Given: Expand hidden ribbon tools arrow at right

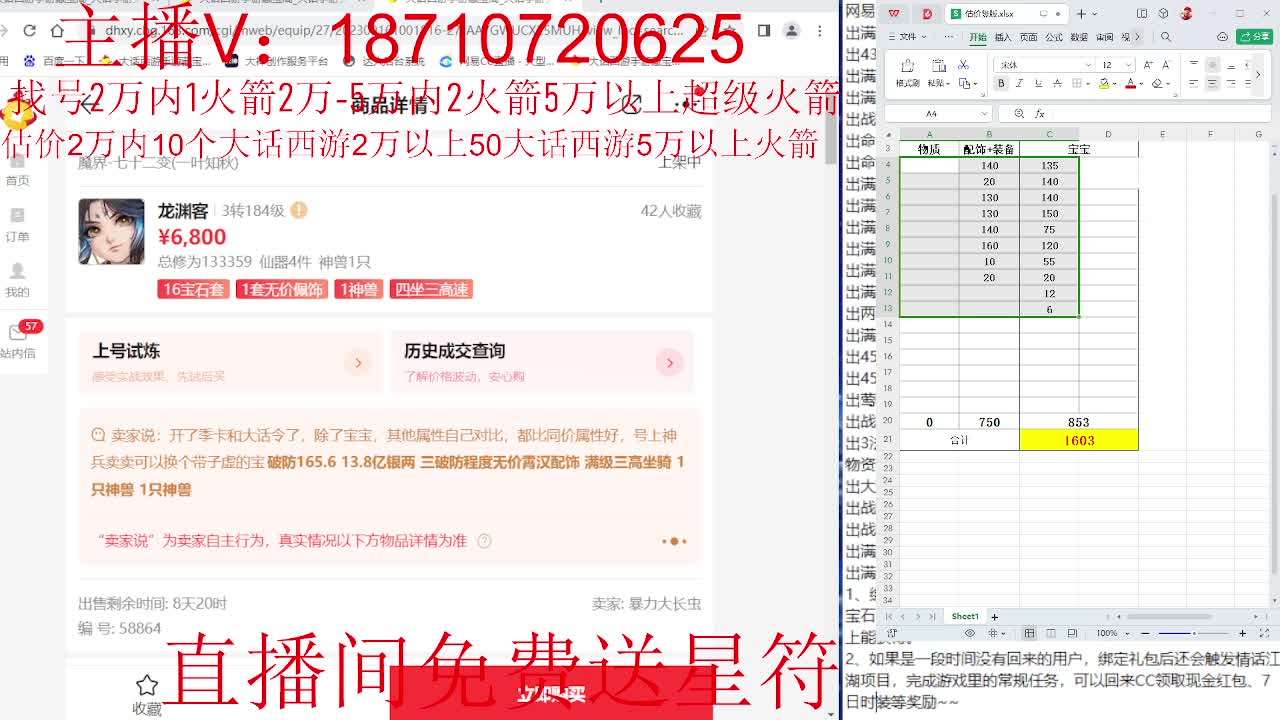Looking at the screenshot, I should [1258, 75].
